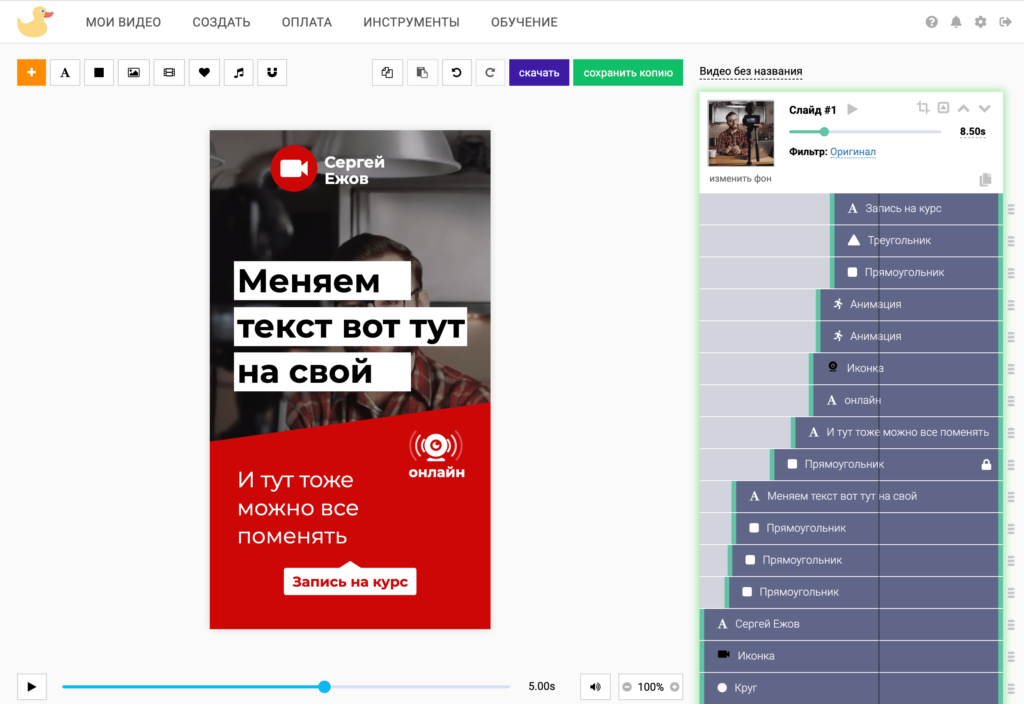This screenshot has width=1024, height=704.
Task: Toggle the magnet snapping tool
Action: point(272,72)
